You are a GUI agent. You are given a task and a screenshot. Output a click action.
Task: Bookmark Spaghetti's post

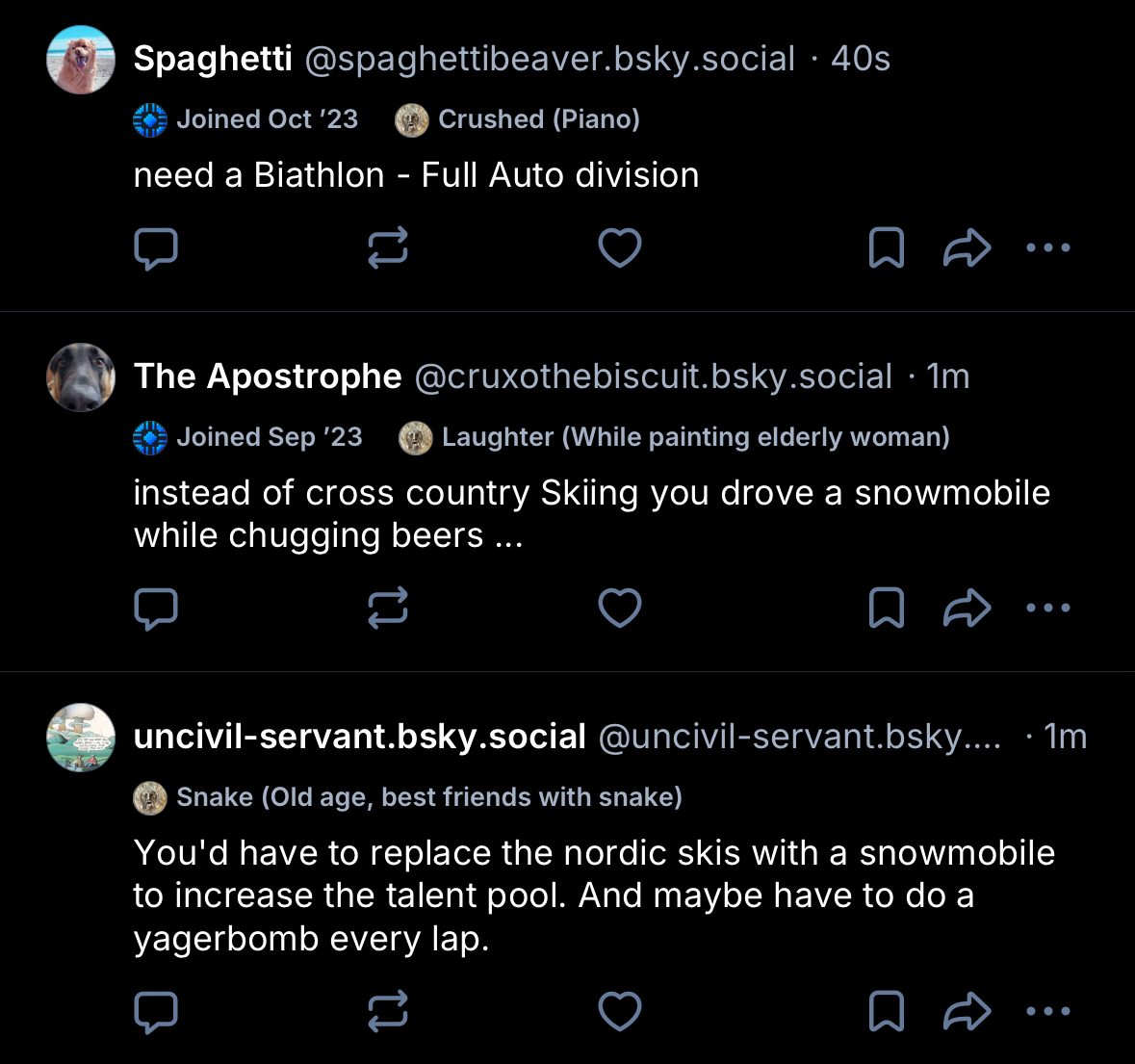(886, 248)
